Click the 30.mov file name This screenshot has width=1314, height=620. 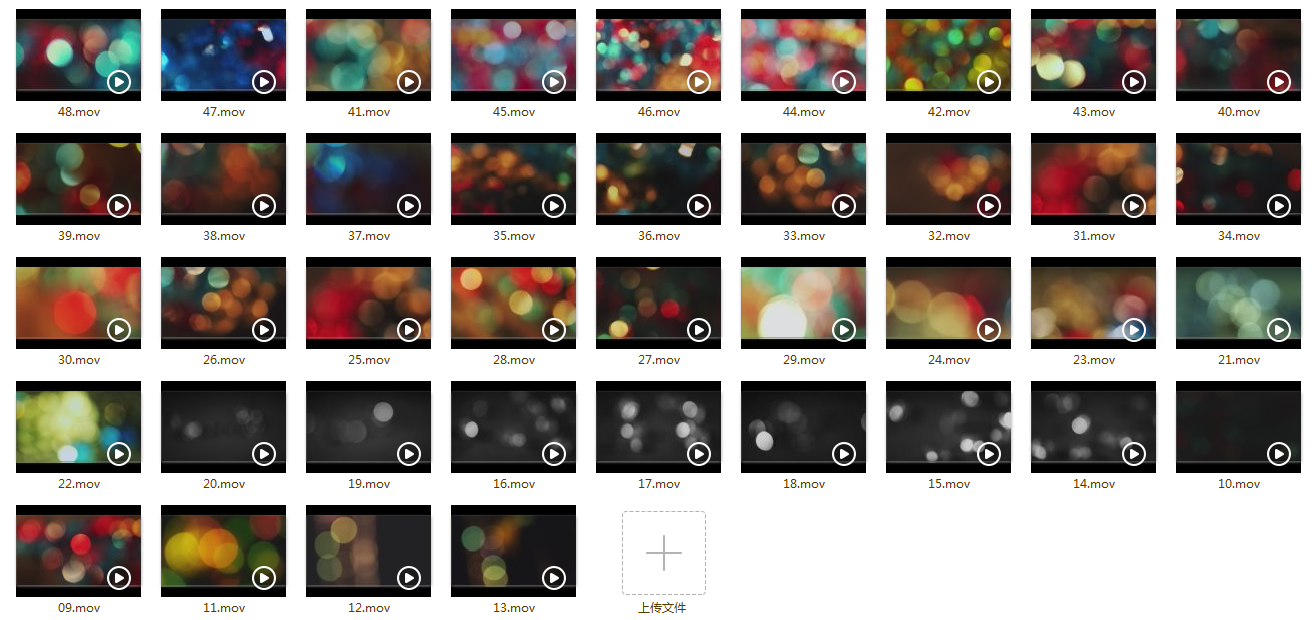[x=79, y=360]
